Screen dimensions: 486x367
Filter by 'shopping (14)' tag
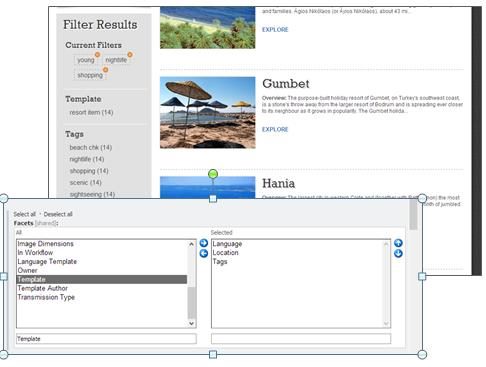[89, 171]
